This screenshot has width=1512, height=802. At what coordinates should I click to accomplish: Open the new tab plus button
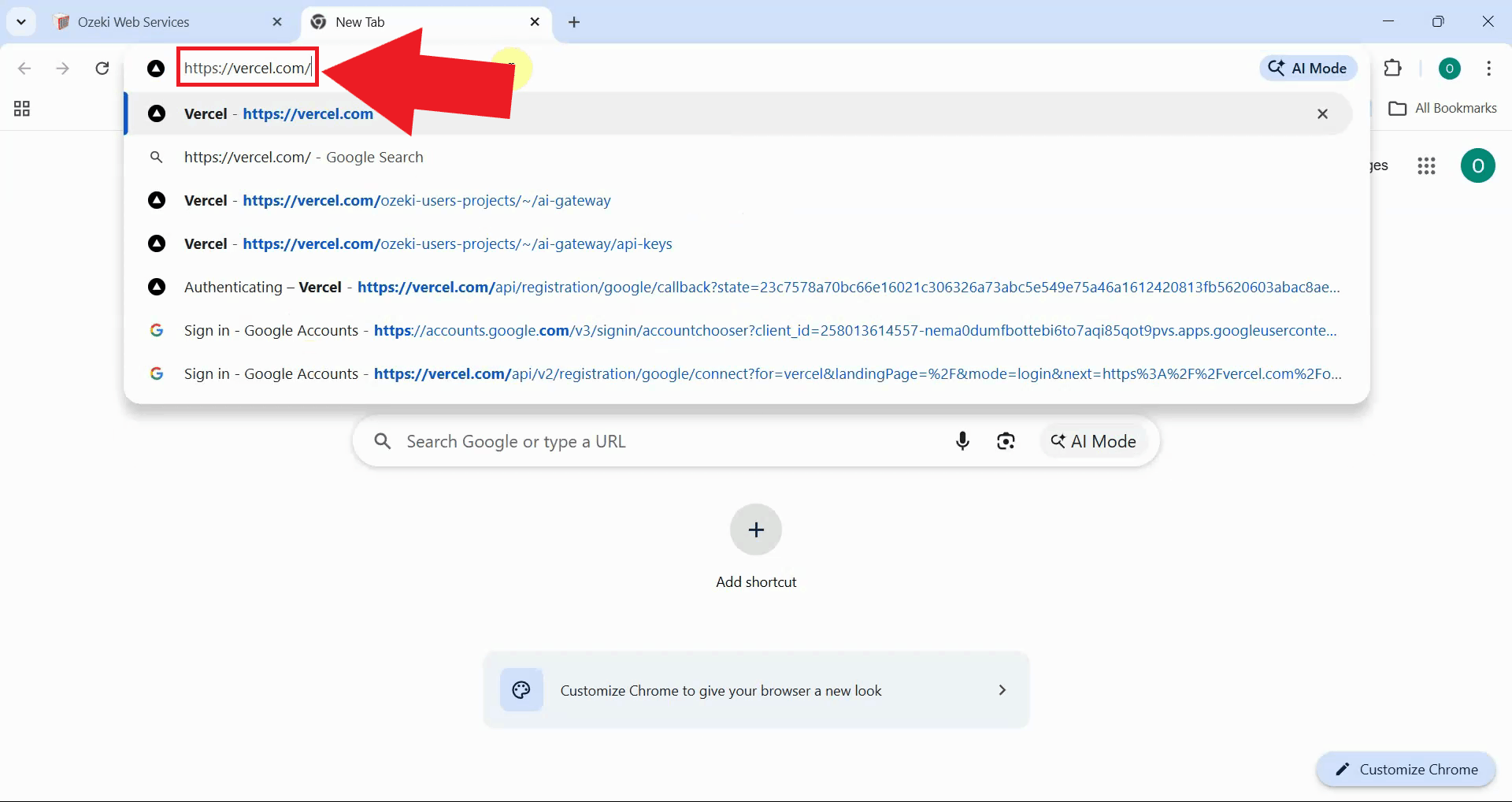click(x=574, y=22)
